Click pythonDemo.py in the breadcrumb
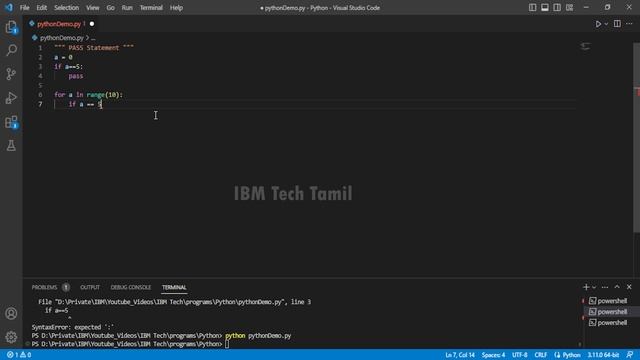The image size is (640, 360). click(x=62, y=38)
